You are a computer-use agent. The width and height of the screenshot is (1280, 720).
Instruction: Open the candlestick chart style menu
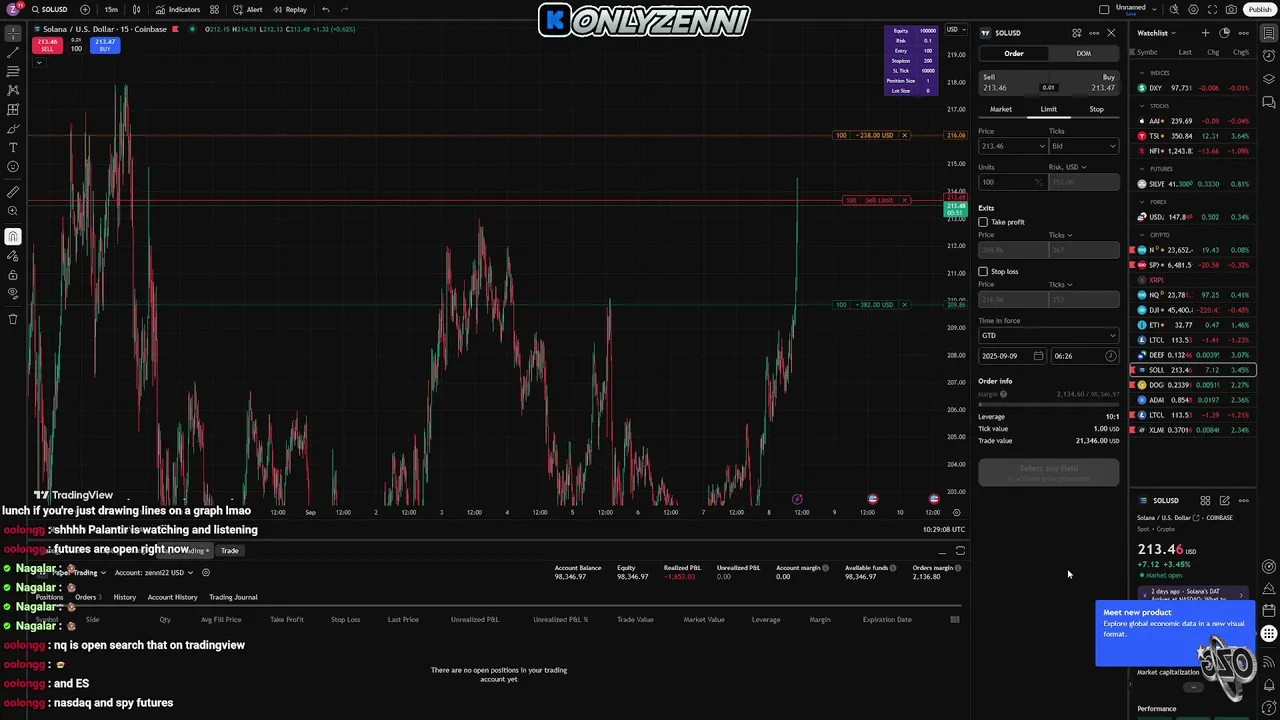[137, 9]
